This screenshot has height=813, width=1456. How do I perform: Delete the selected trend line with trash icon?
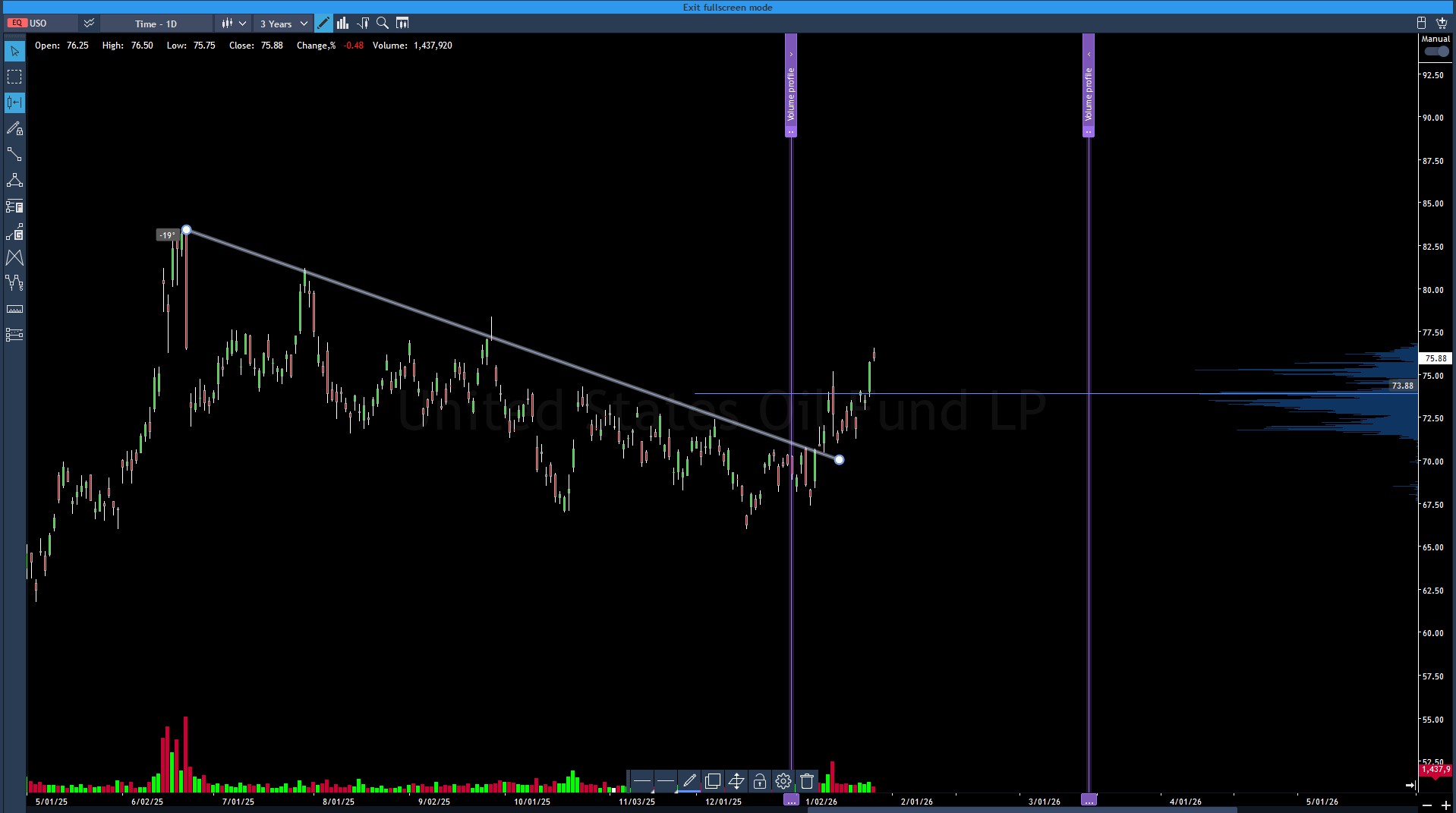[x=807, y=781]
